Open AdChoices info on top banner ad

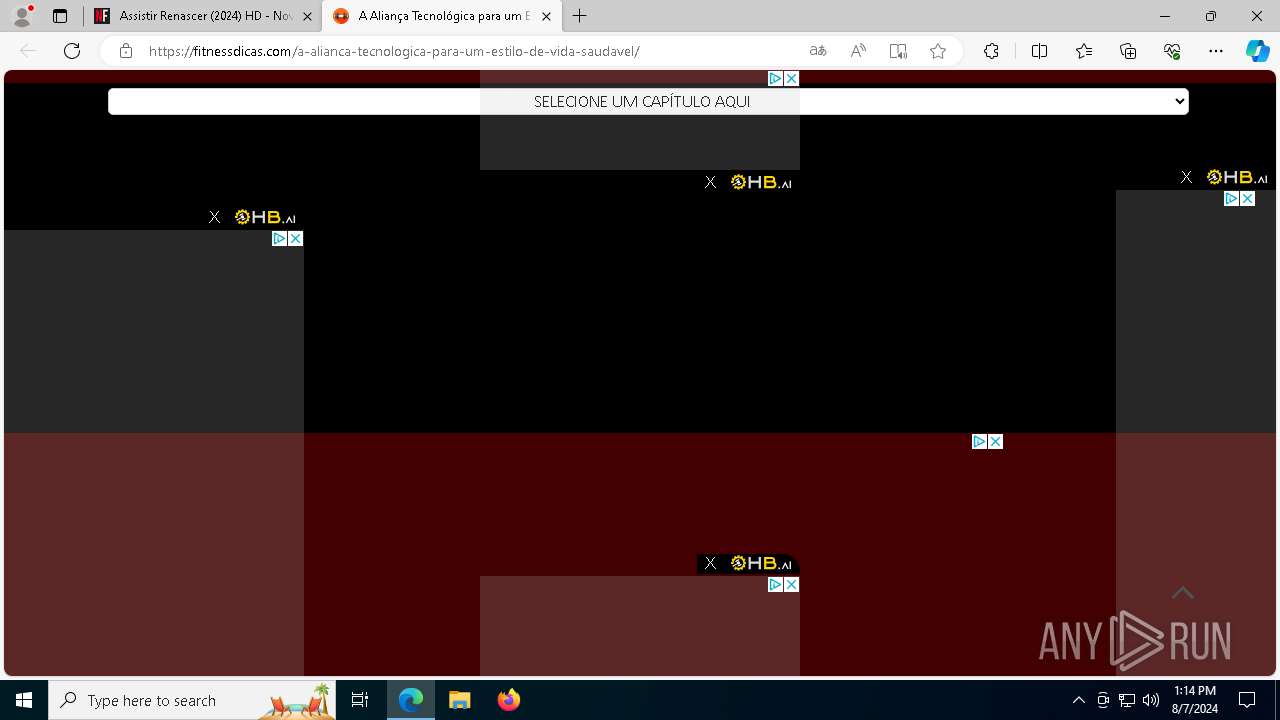click(775, 78)
